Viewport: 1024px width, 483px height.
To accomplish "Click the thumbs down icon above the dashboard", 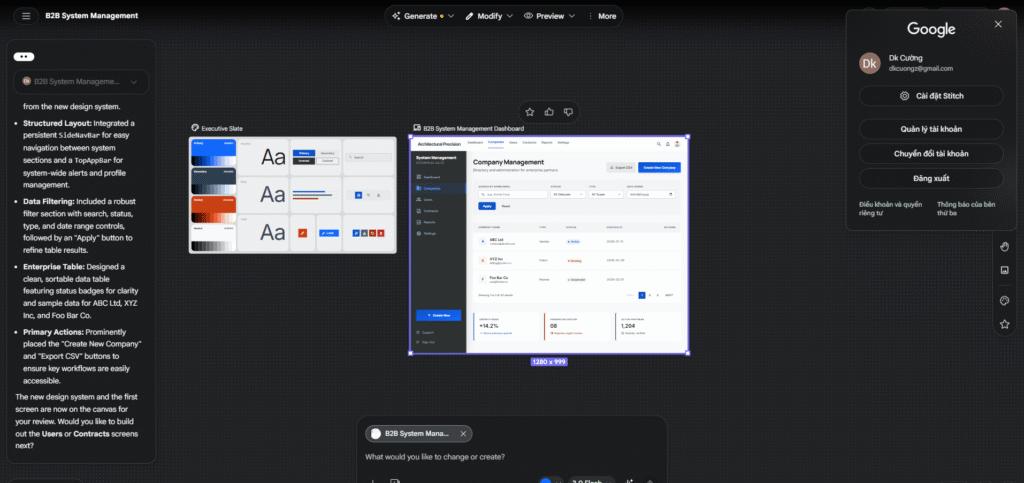I will point(569,111).
